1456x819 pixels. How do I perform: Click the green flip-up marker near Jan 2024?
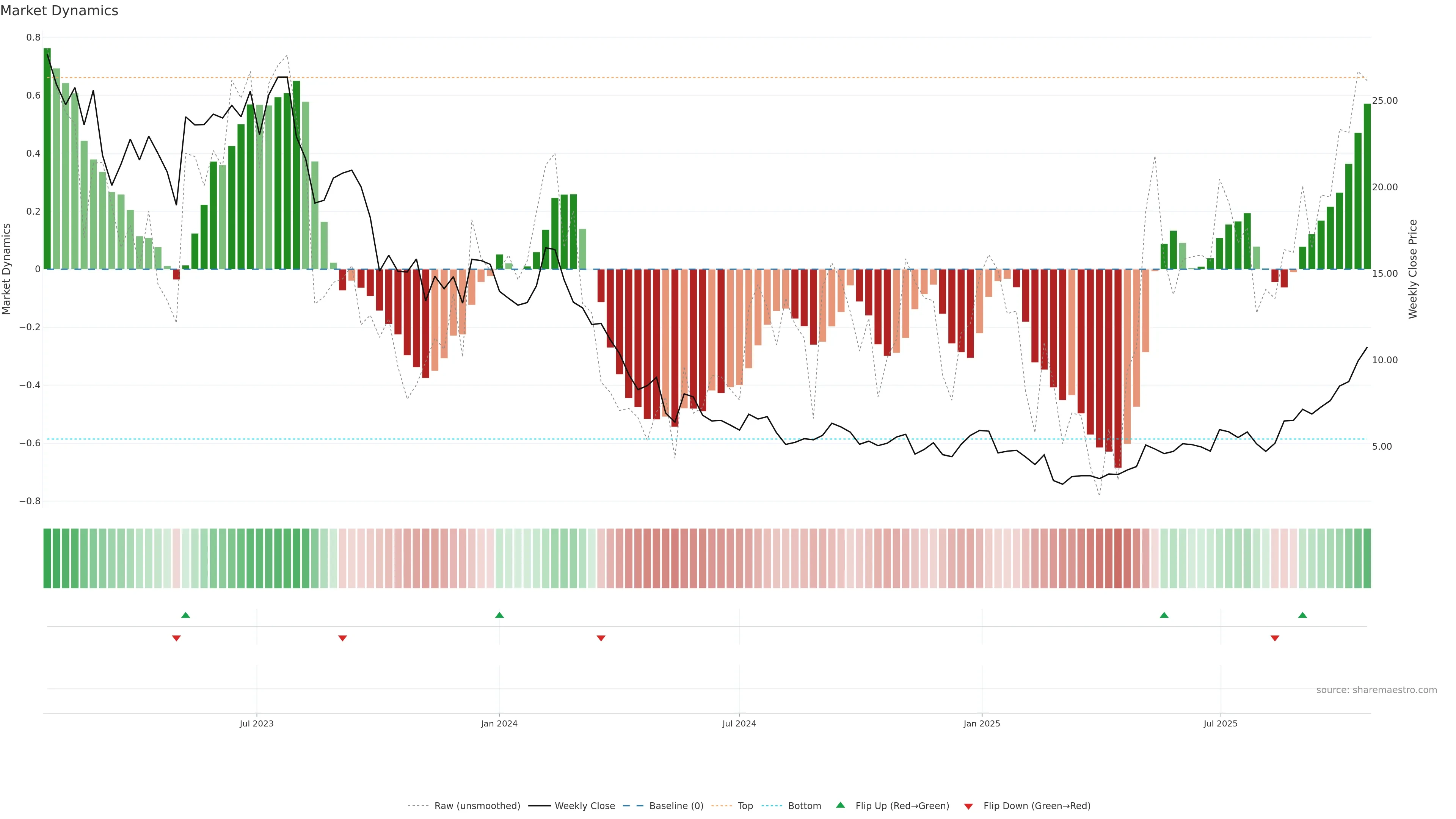(499, 615)
